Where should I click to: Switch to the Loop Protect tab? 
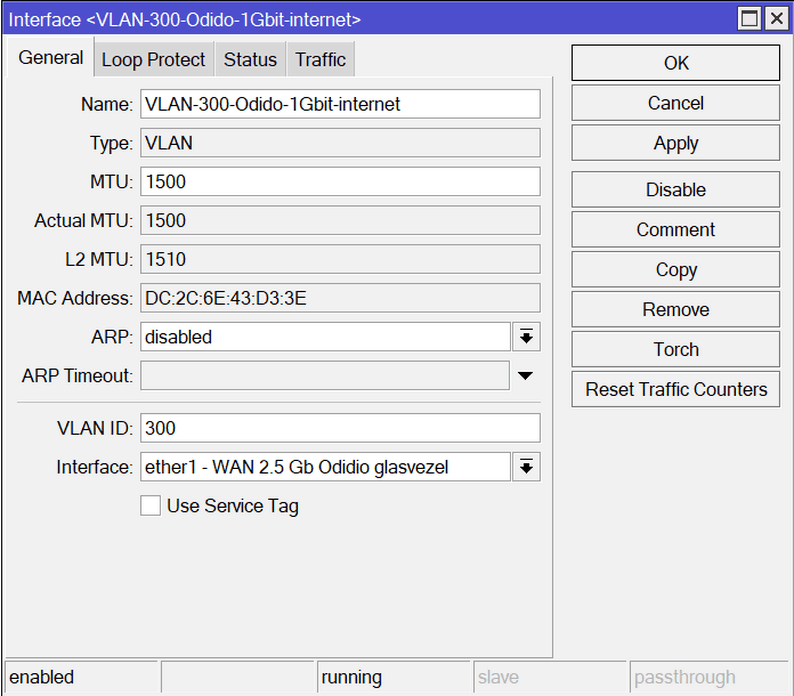pyautogui.click(x=153, y=60)
